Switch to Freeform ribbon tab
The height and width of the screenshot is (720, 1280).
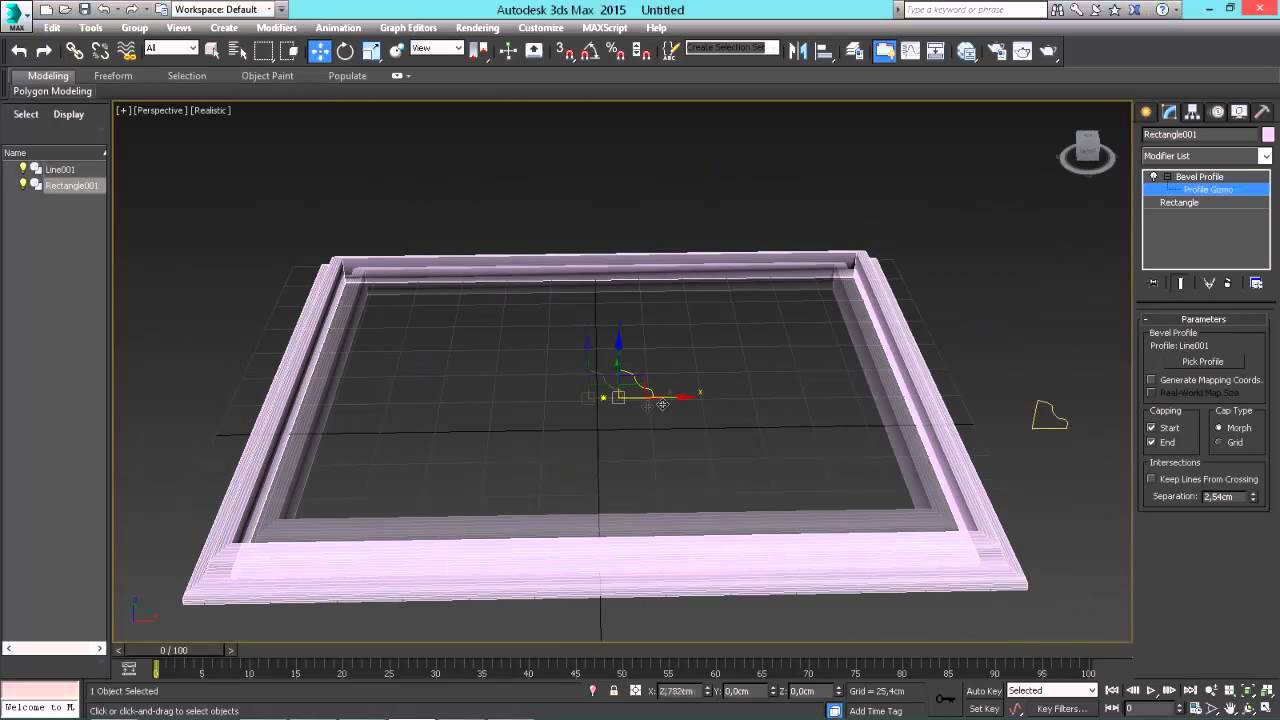[x=113, y=76]
